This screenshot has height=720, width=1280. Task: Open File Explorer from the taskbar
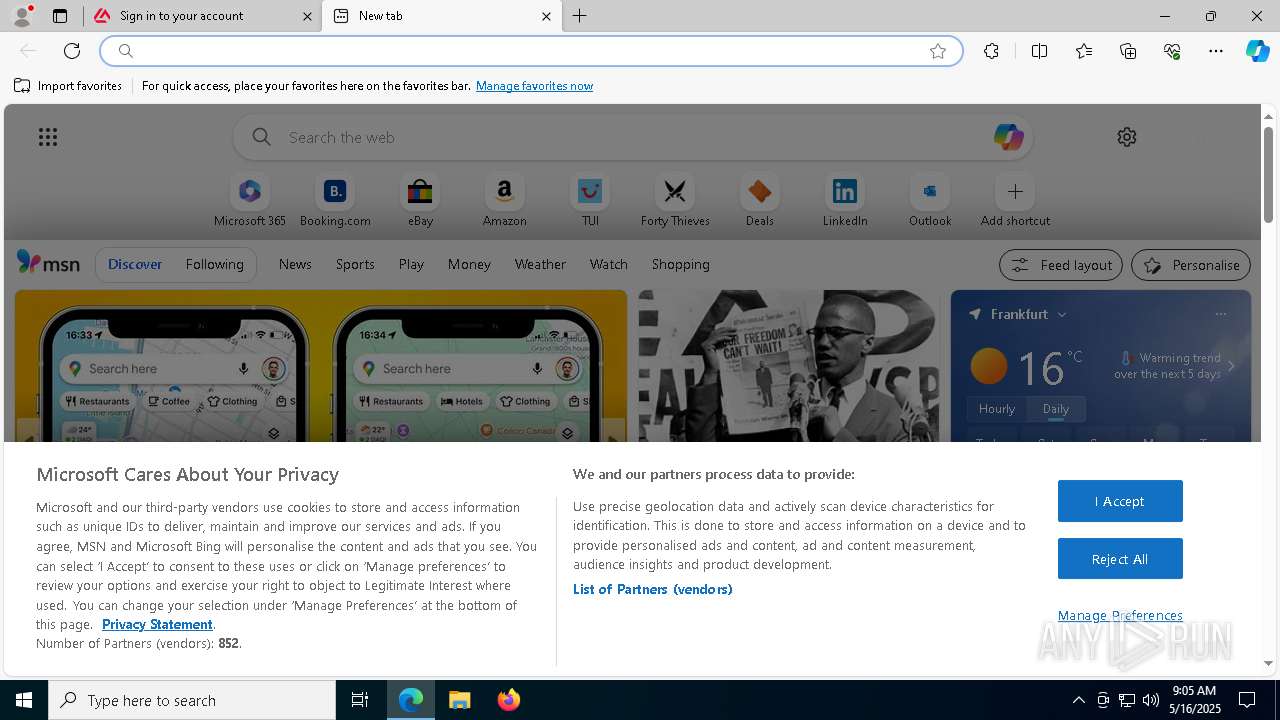point(459,700)
